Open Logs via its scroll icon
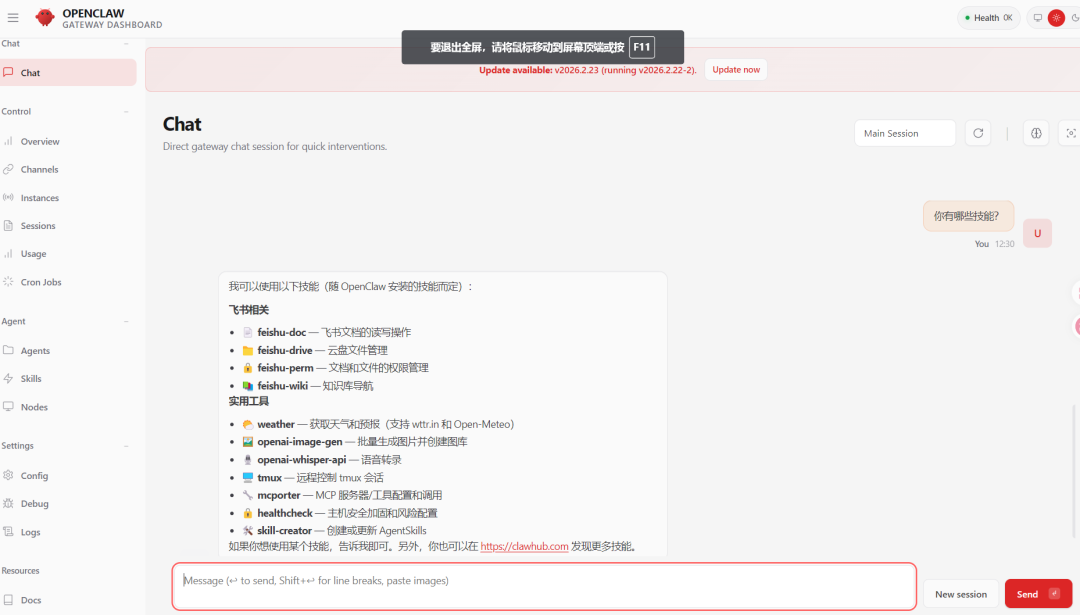This screenshot has width=1080, height=615. [8, 532]
